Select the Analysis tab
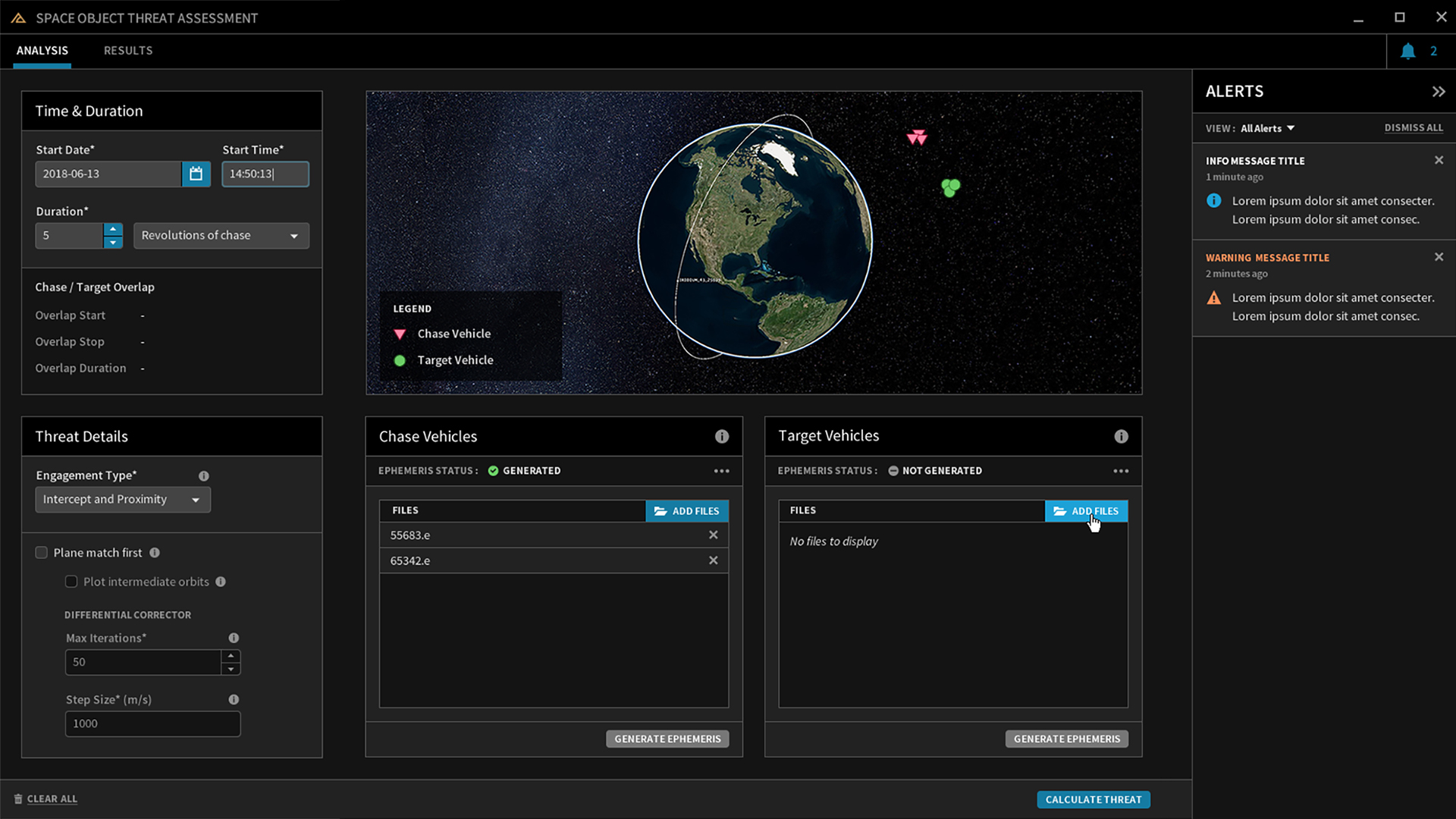1456x819 pixels. (42, 50)
